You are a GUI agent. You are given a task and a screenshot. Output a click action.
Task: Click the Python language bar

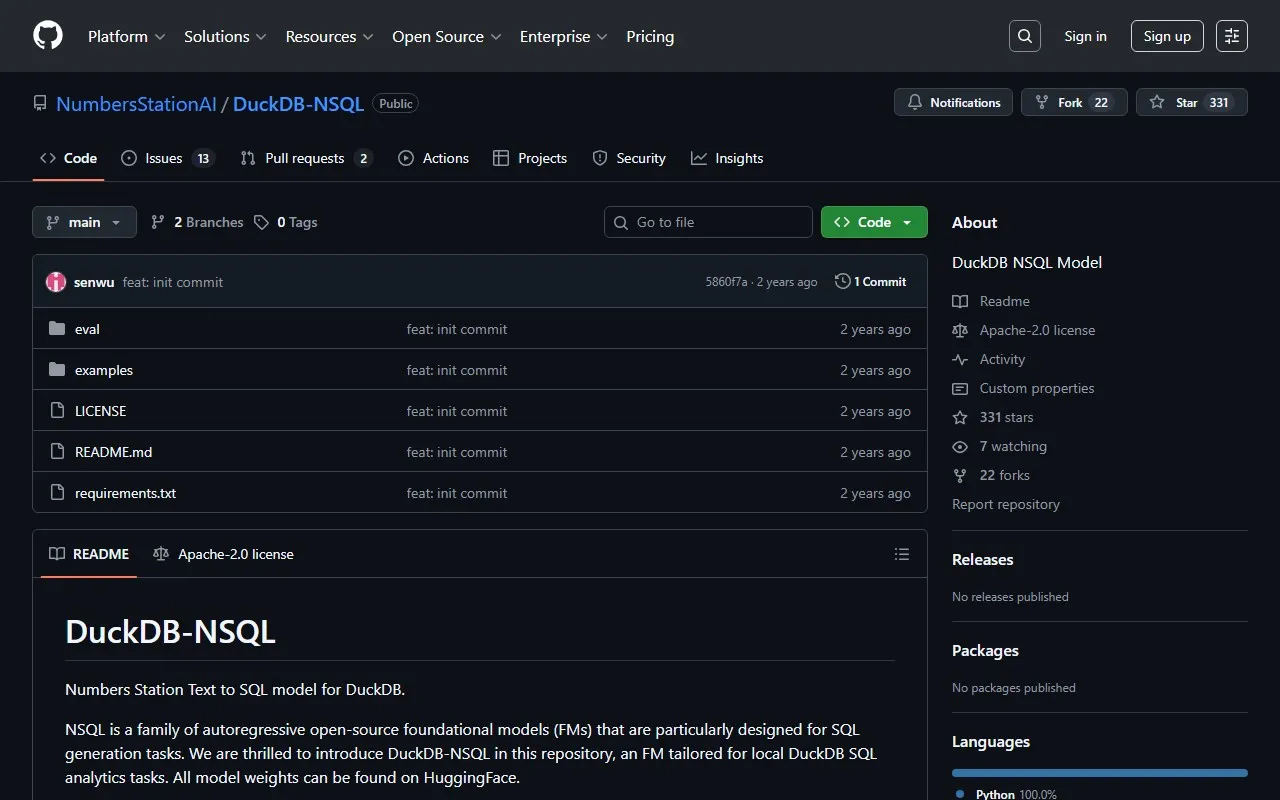tap(1099, 773)
